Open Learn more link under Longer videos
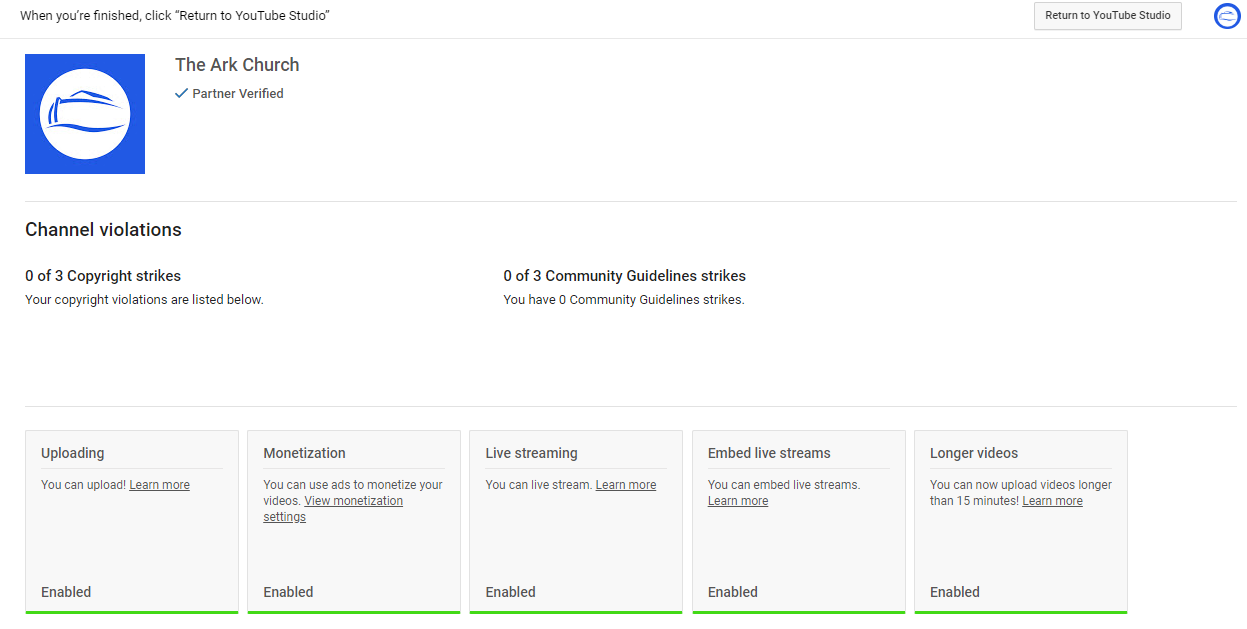1247x629 pixels. coord(1052,501)
